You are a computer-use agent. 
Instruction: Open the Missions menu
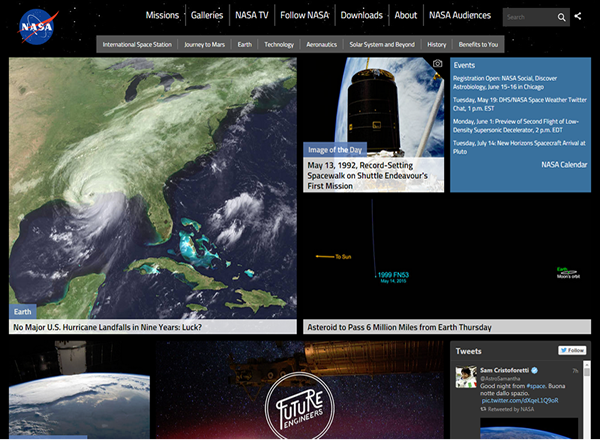tap(162, 15)
